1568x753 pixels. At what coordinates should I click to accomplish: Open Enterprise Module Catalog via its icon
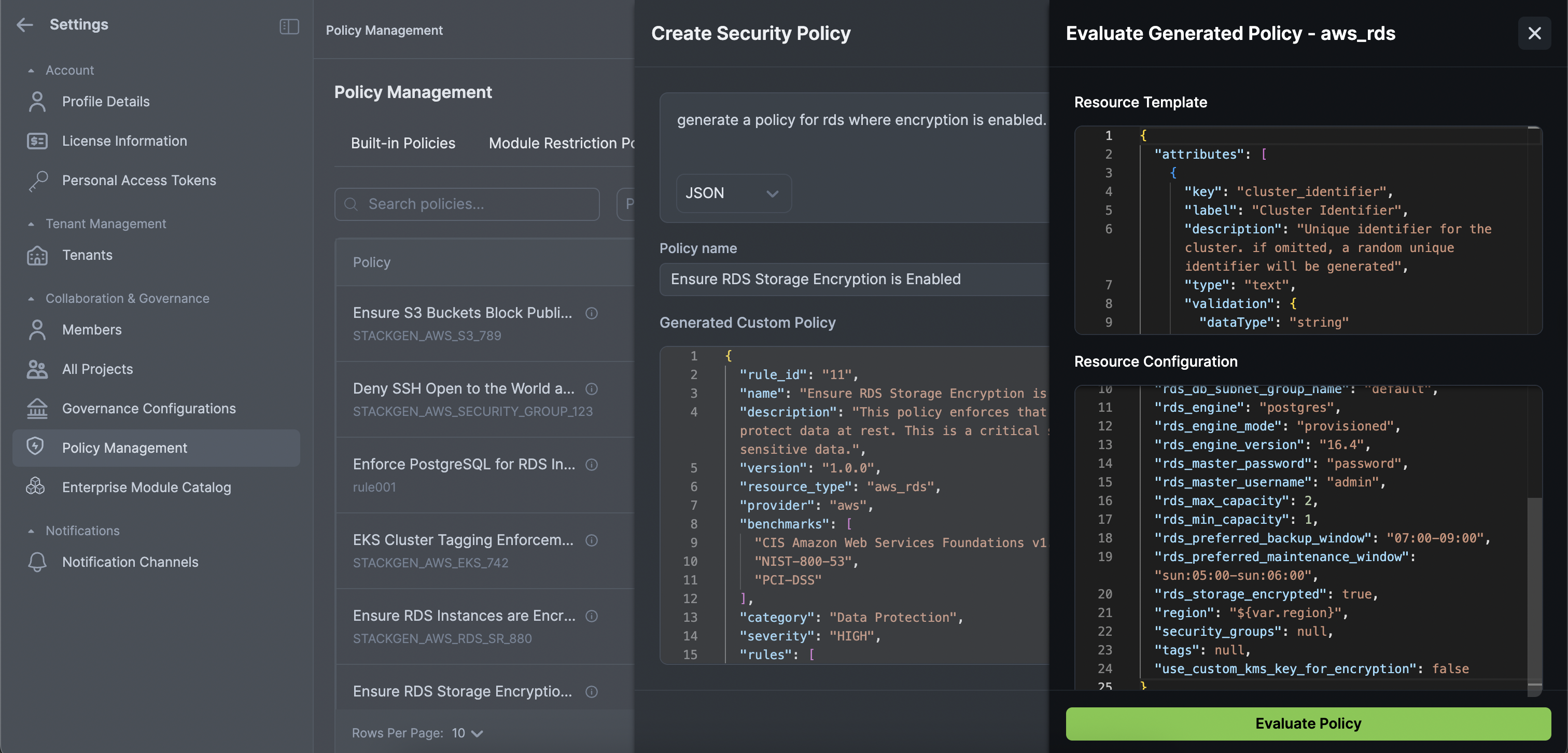[x=36, y=487]
